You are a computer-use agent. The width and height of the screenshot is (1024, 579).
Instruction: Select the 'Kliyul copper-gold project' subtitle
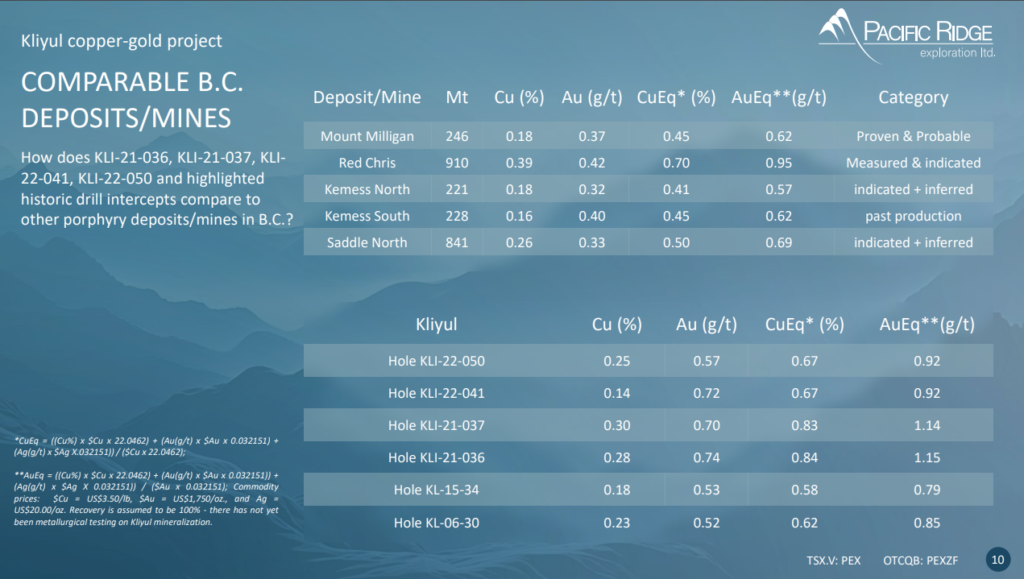coord(121,40)
